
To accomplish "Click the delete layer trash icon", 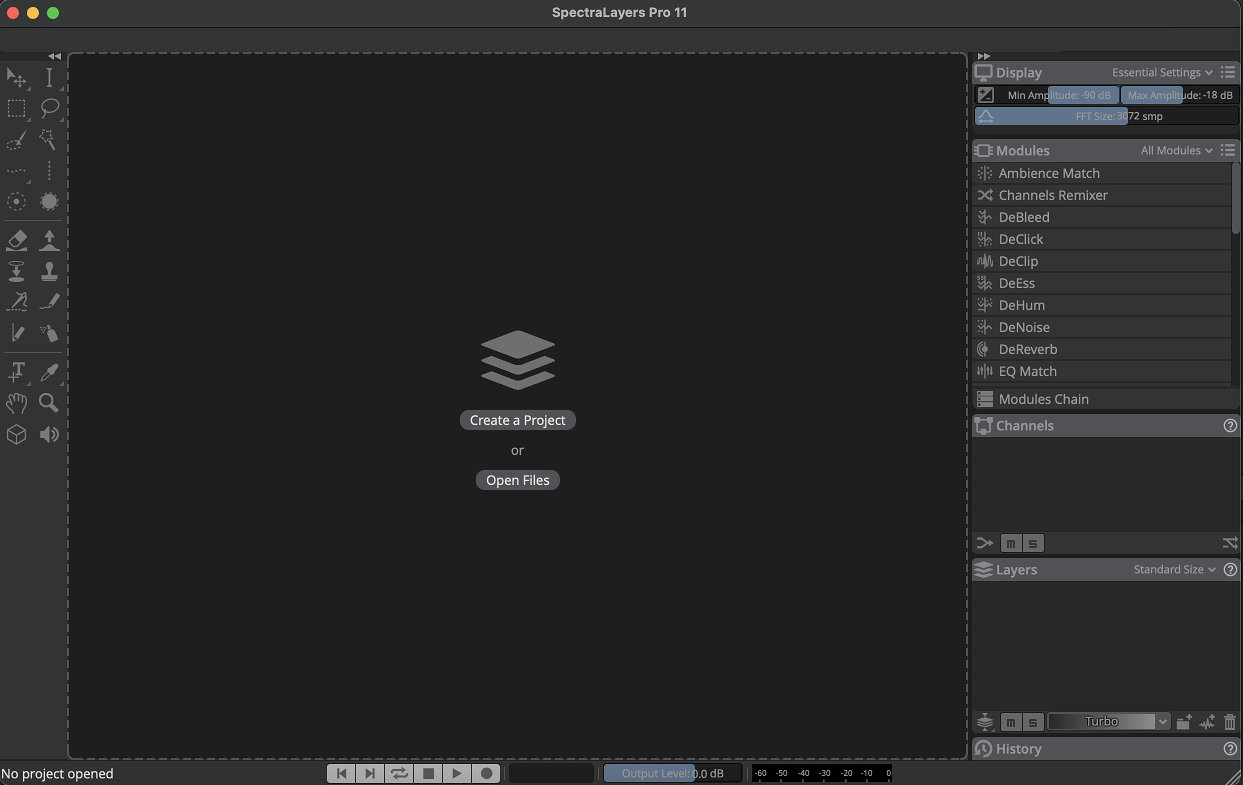I will coord(1230,722).
